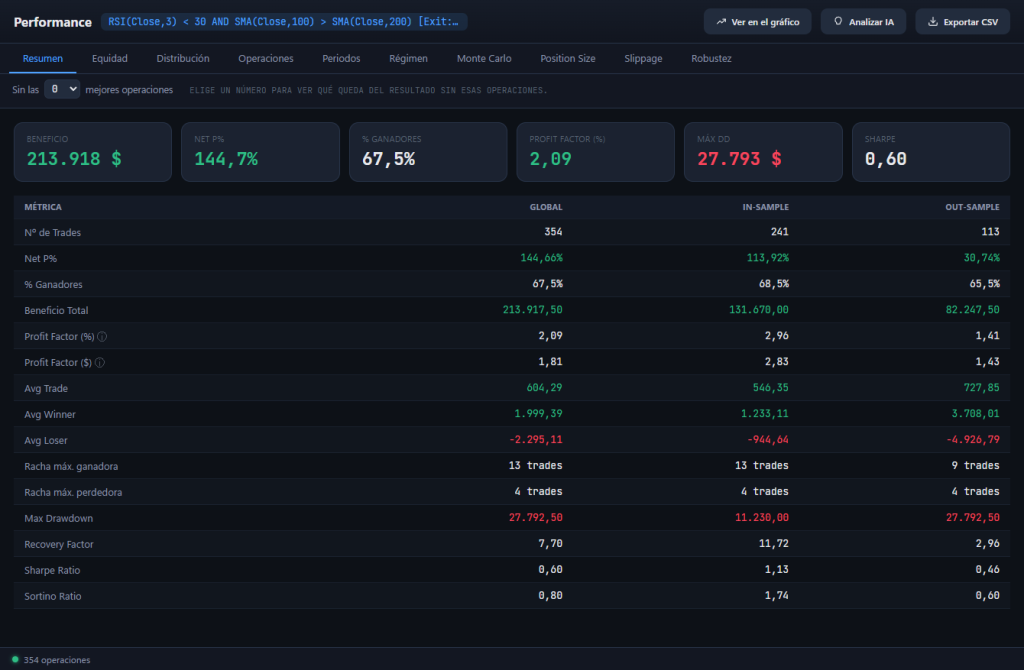Click the Analizar IA button

coord(863,22)
